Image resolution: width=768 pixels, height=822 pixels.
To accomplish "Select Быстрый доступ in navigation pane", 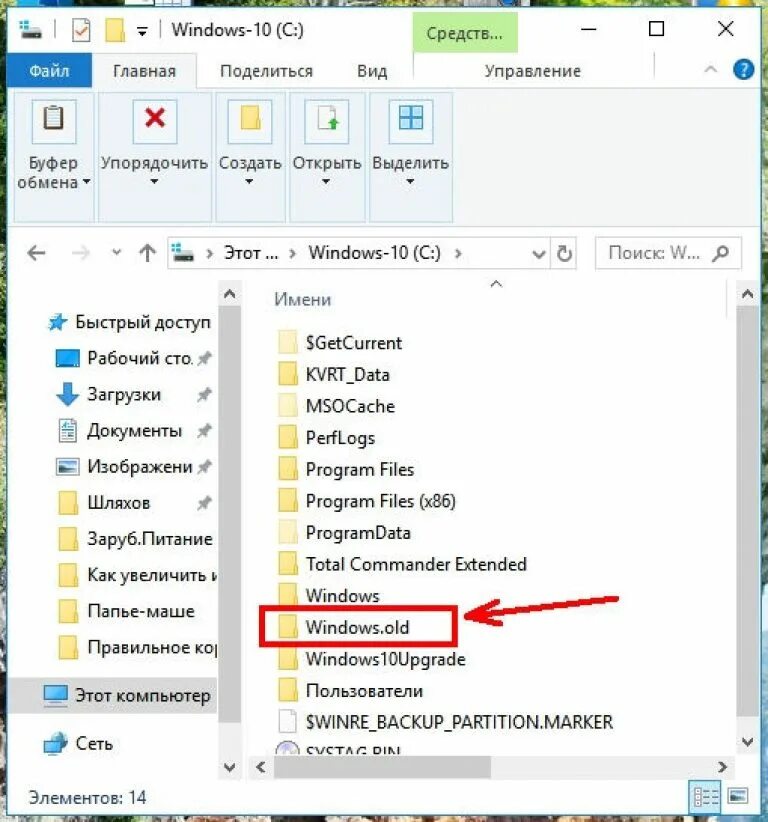I will [130, 322].
